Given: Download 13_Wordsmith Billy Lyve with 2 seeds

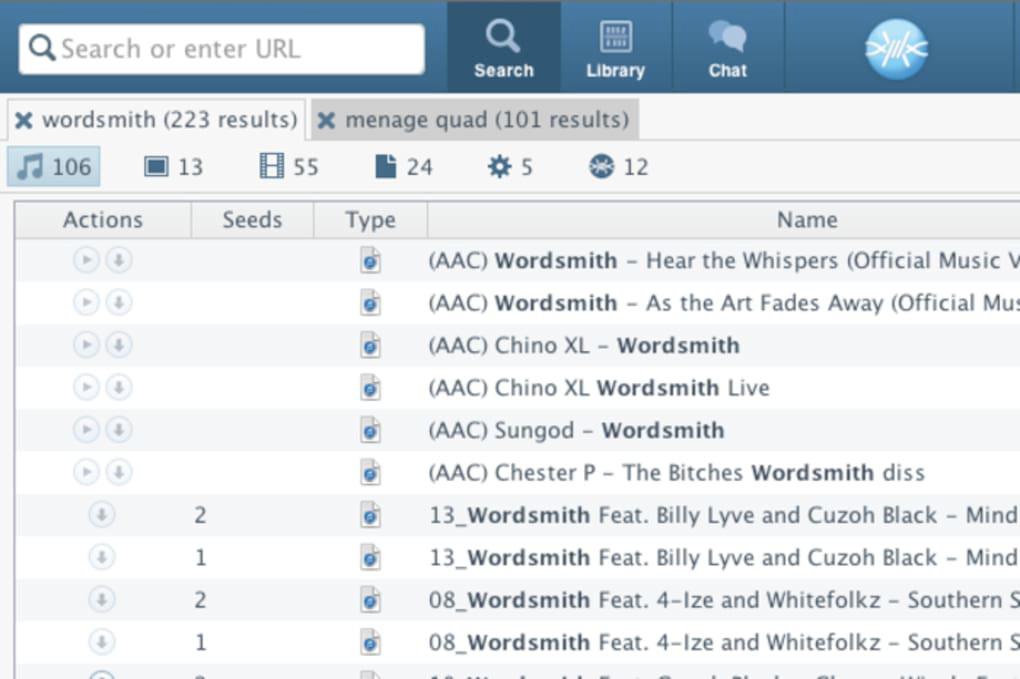Looking at the screenshot, I should pos(102,514).
